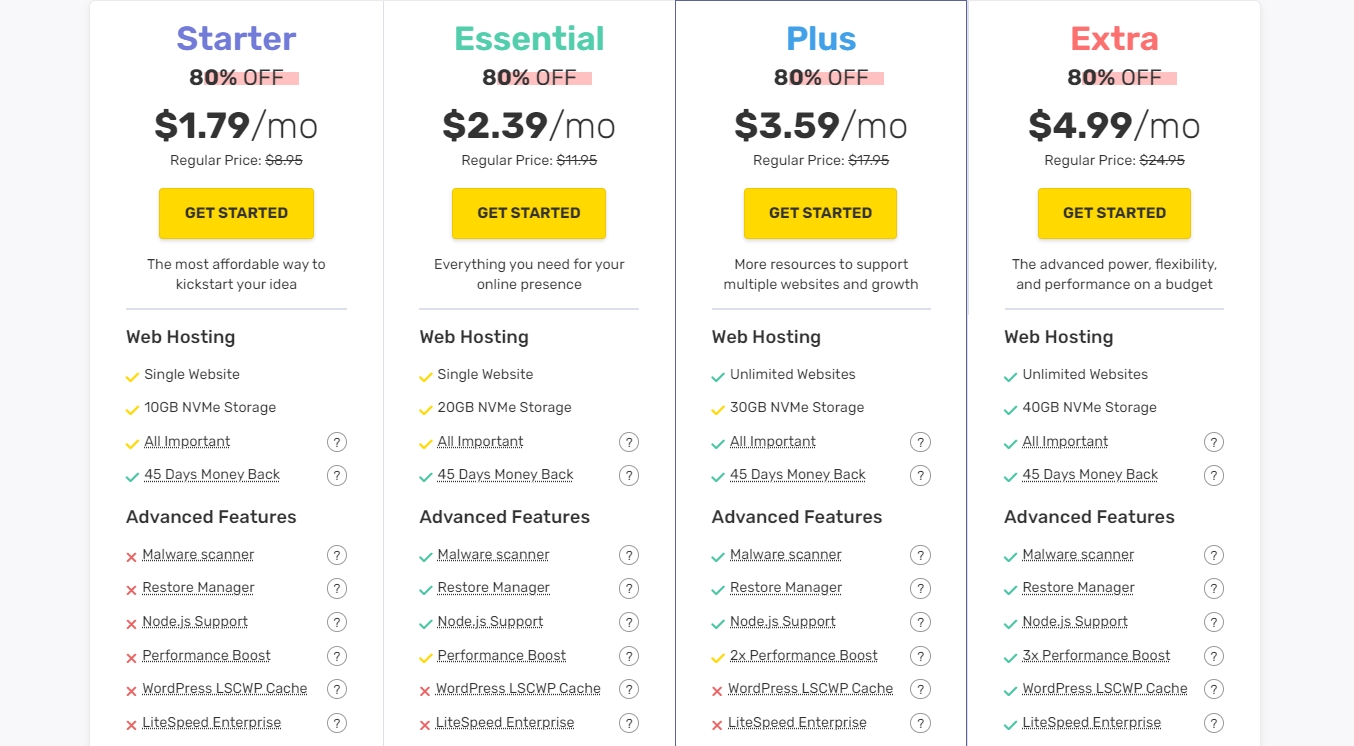Open 45 Days Money Back link in Plus
Image resolution: width=1354 pixels, height=746 pixels.
[x=798, y=475]
